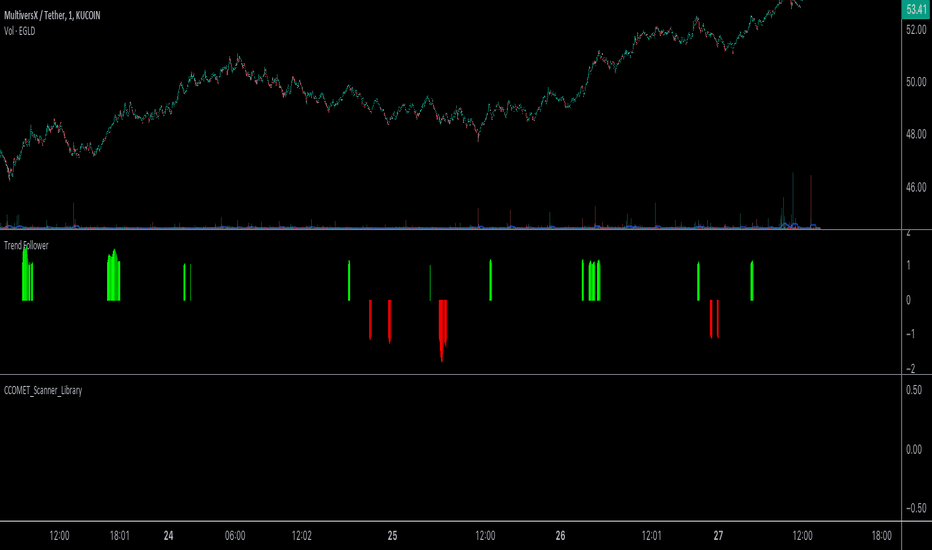Click the time axis date label 25
The image size is (932, 550).
[x=392, y=536]
